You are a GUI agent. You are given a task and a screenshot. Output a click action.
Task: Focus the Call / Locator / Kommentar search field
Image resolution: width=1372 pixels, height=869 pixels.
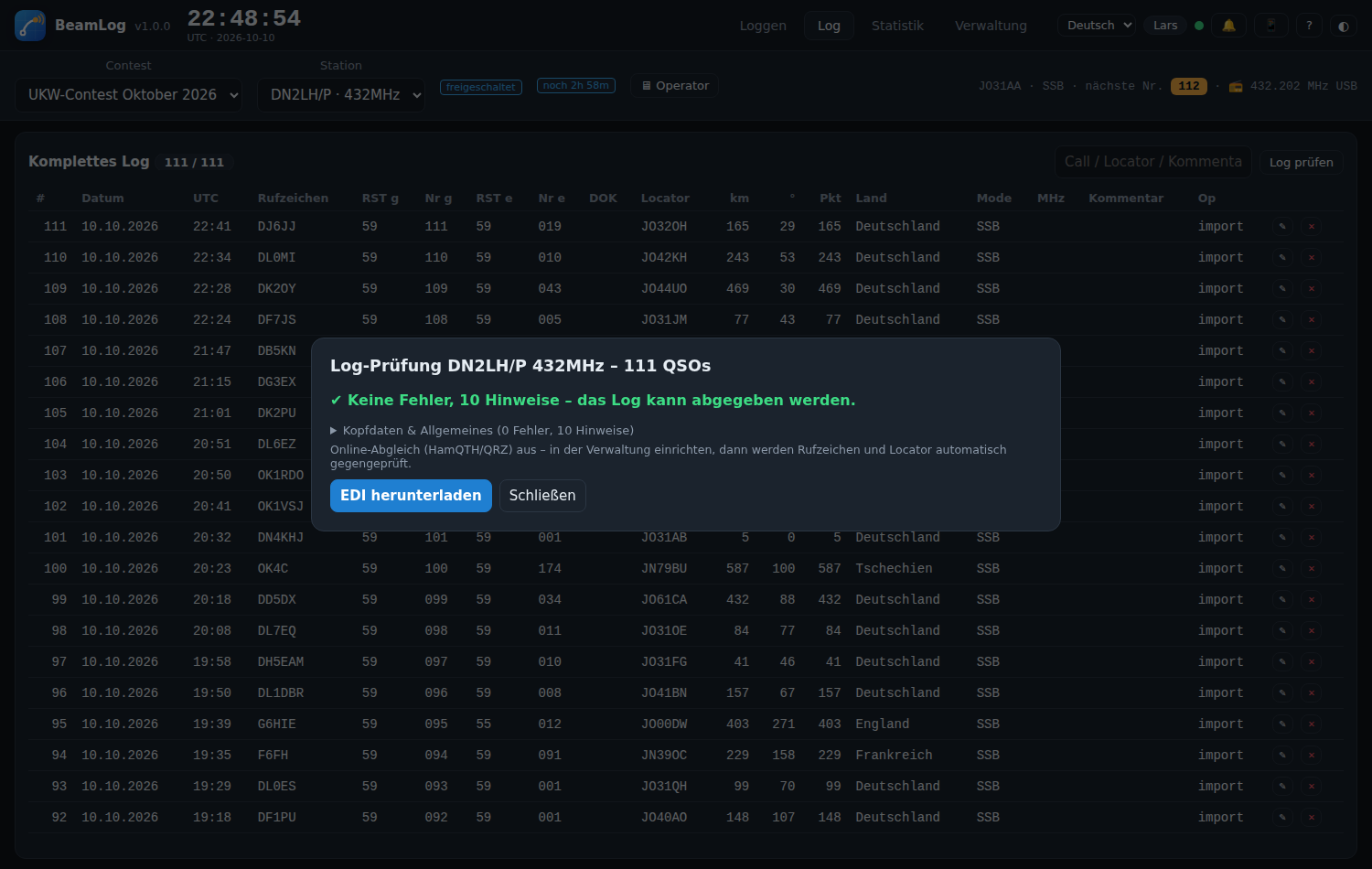click(1153, 162)
